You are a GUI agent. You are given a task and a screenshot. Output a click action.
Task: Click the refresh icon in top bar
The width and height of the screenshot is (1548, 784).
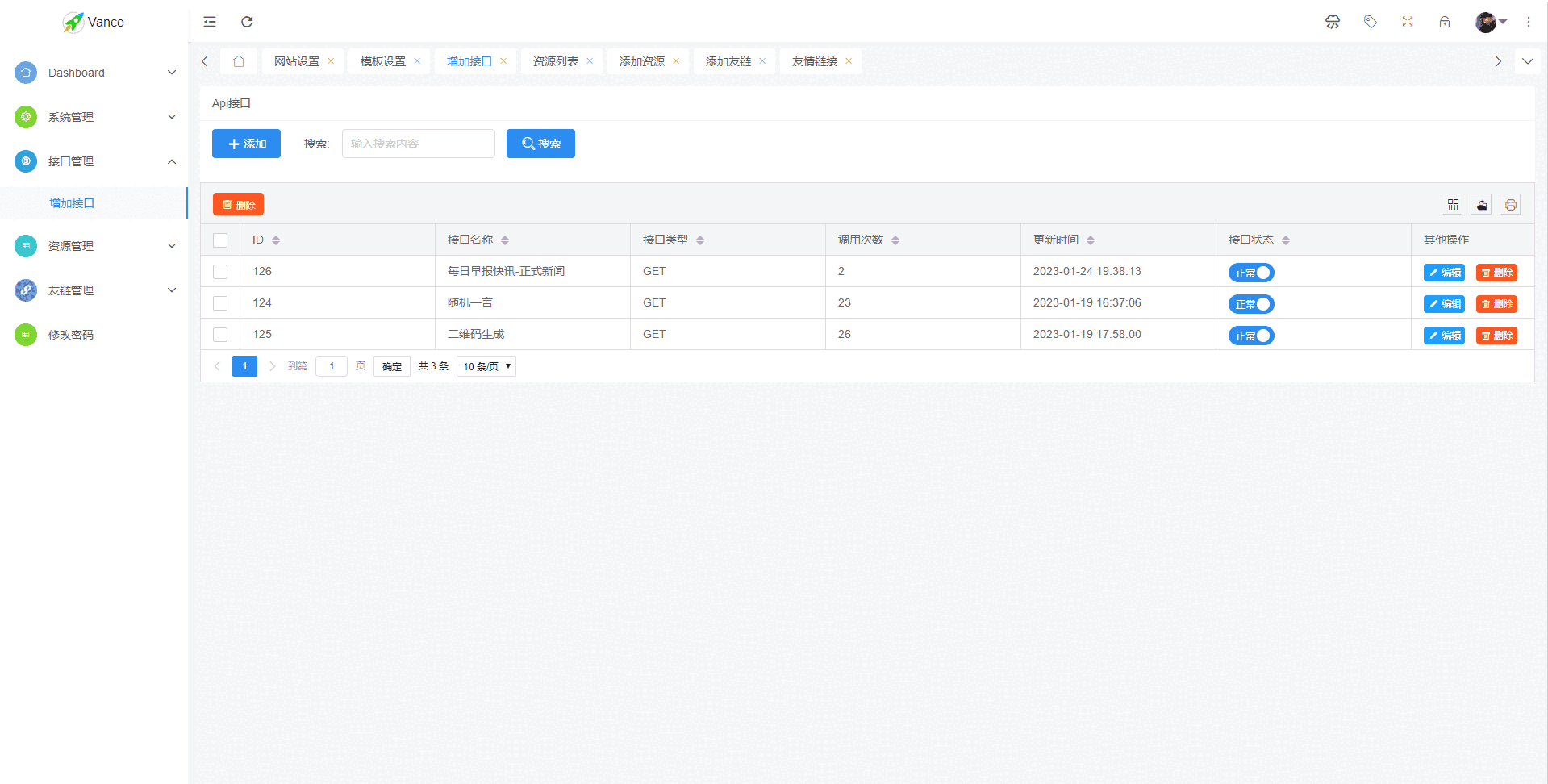(247, 22)
